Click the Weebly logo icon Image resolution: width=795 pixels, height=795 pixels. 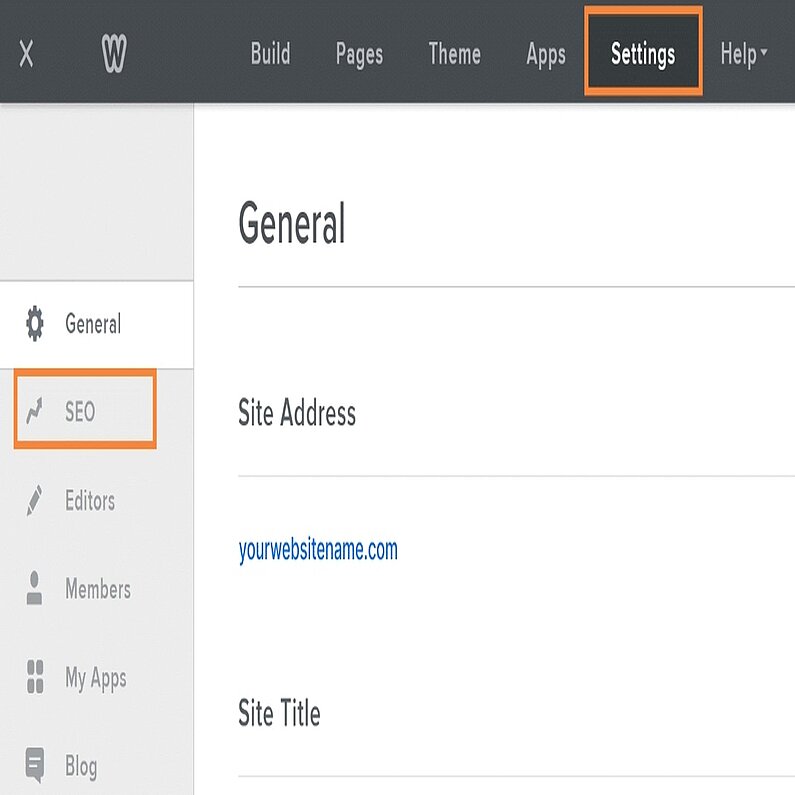115,54
